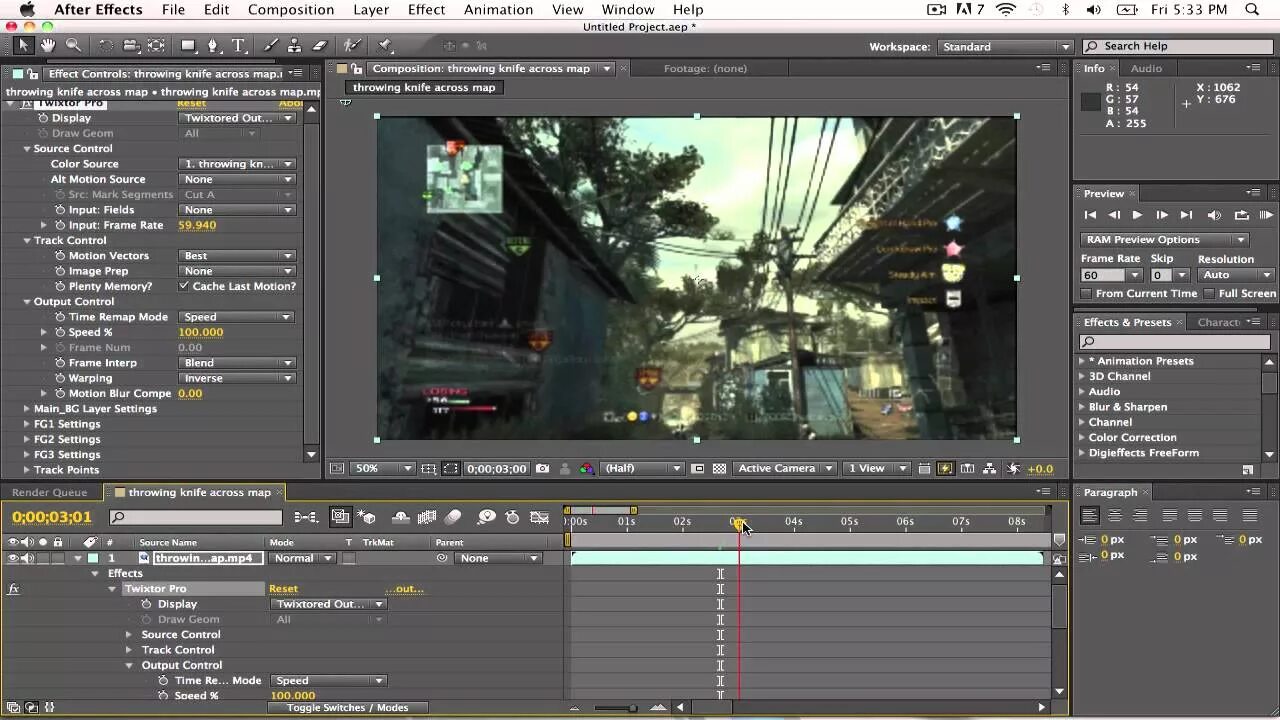Toggle the Live Update timeline icon

coord(340,517)
